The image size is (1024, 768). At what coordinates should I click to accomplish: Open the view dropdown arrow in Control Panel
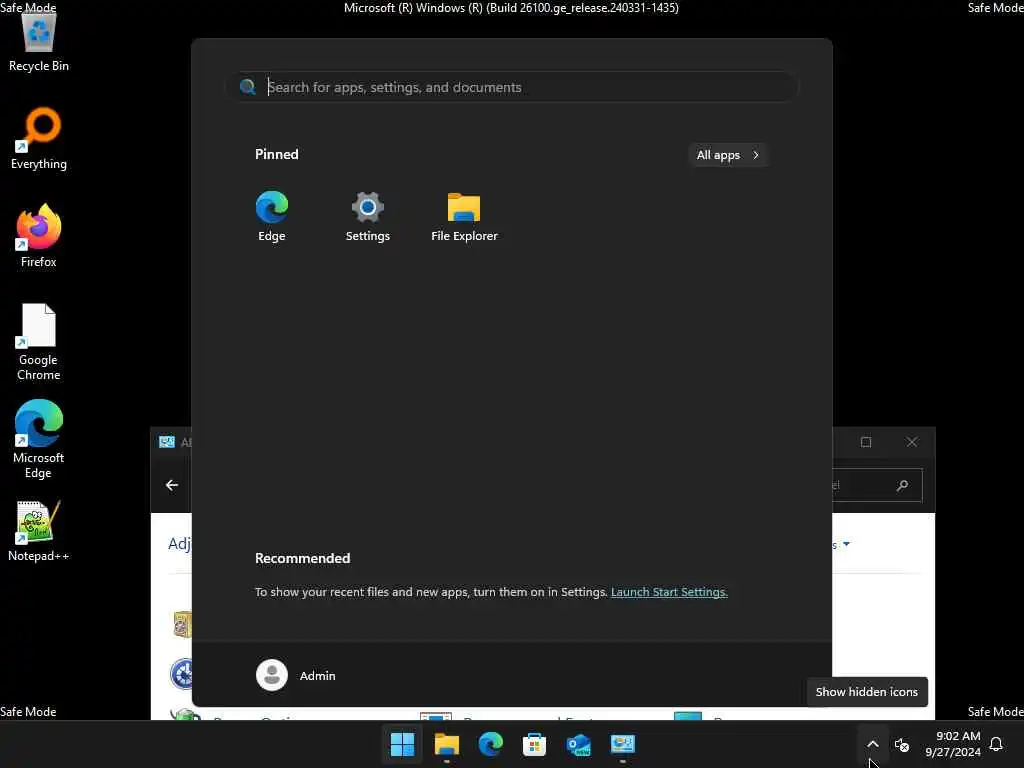846,543
